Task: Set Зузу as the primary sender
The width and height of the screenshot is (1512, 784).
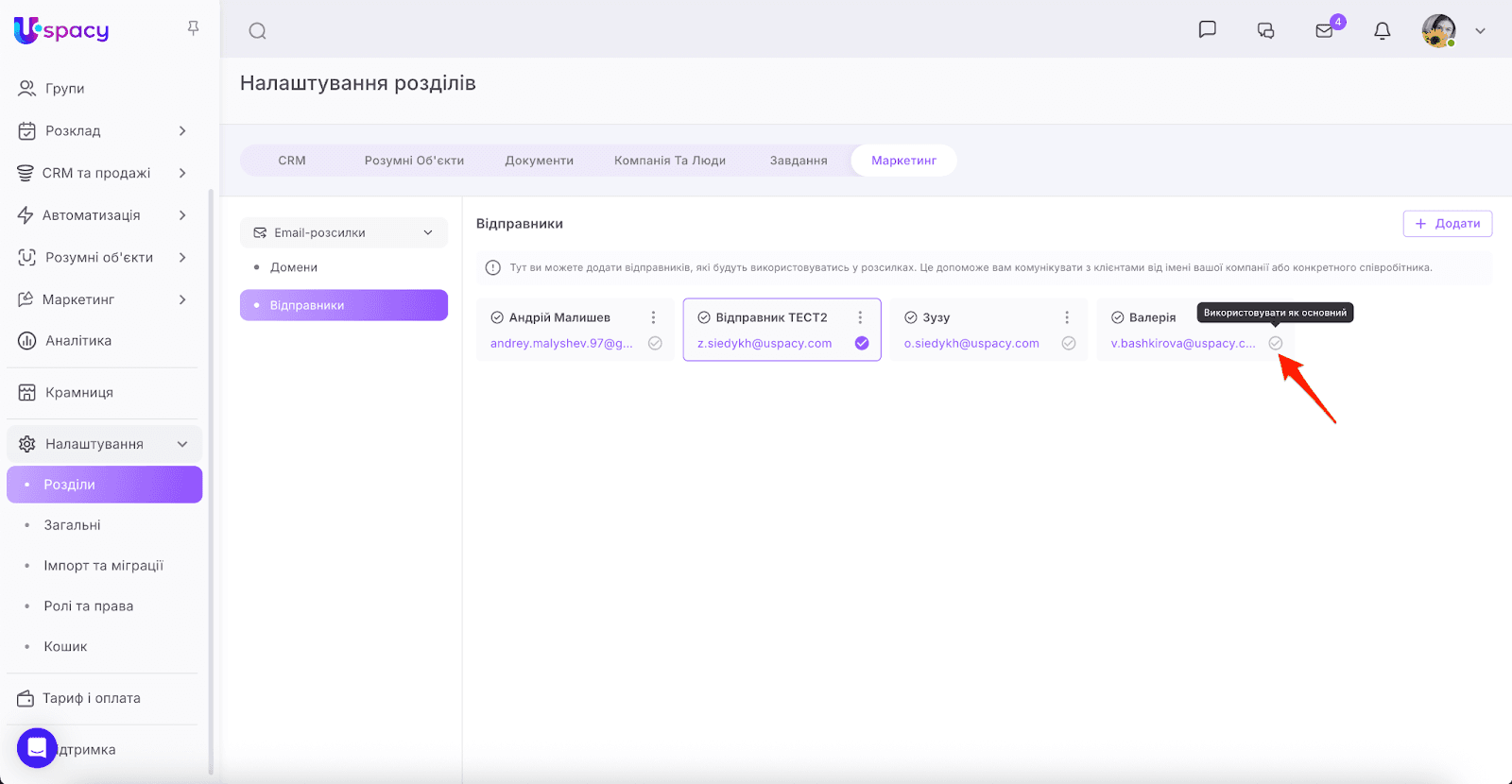Action: [1068, 343]
